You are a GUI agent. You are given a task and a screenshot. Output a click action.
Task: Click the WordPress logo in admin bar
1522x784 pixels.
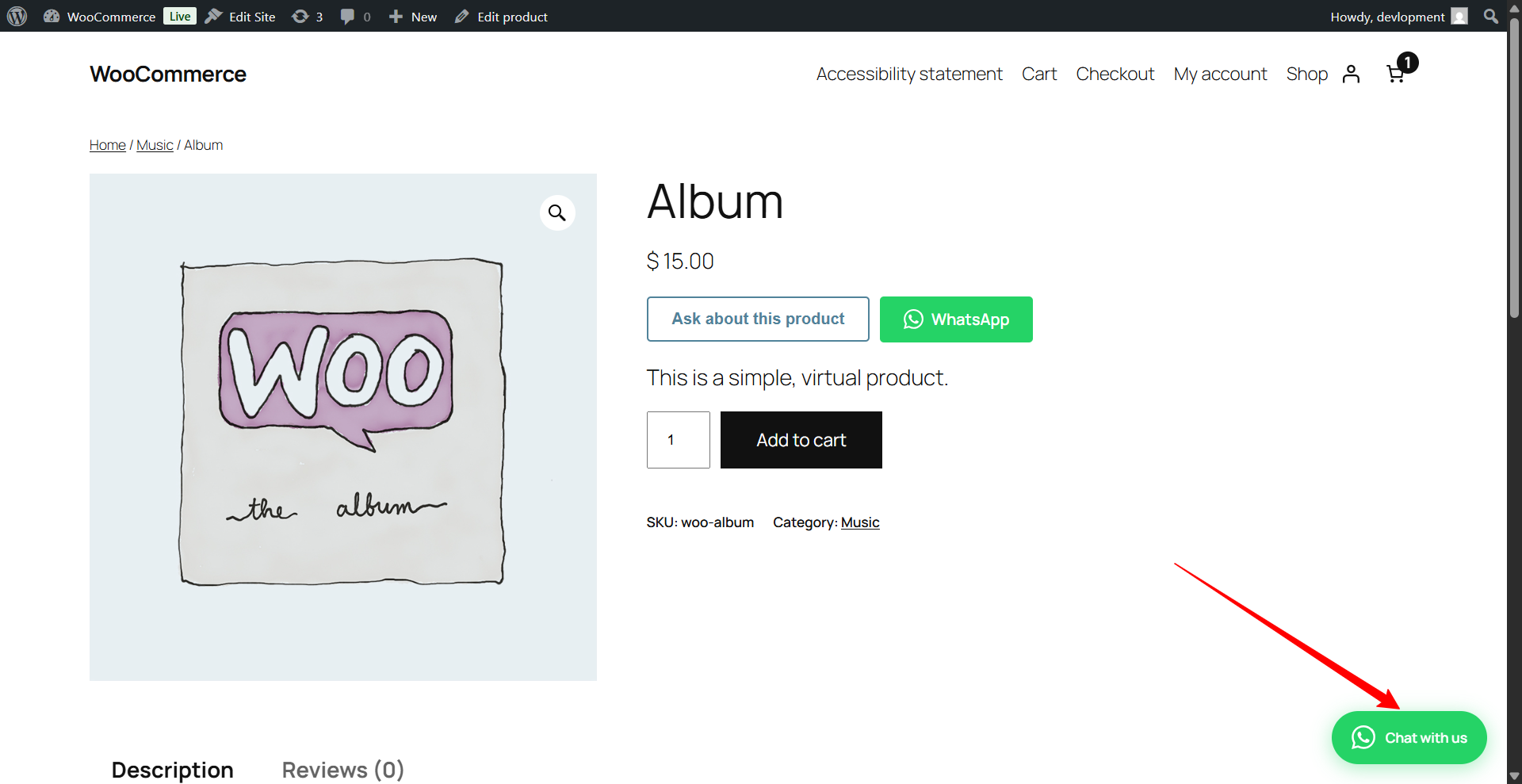tap(17, 16)
